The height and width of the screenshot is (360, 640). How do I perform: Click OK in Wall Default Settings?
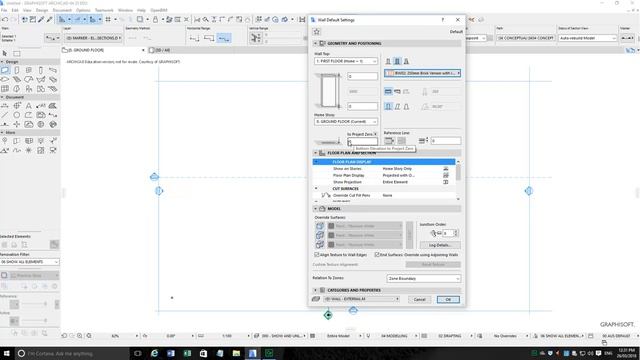click(448, 300)
